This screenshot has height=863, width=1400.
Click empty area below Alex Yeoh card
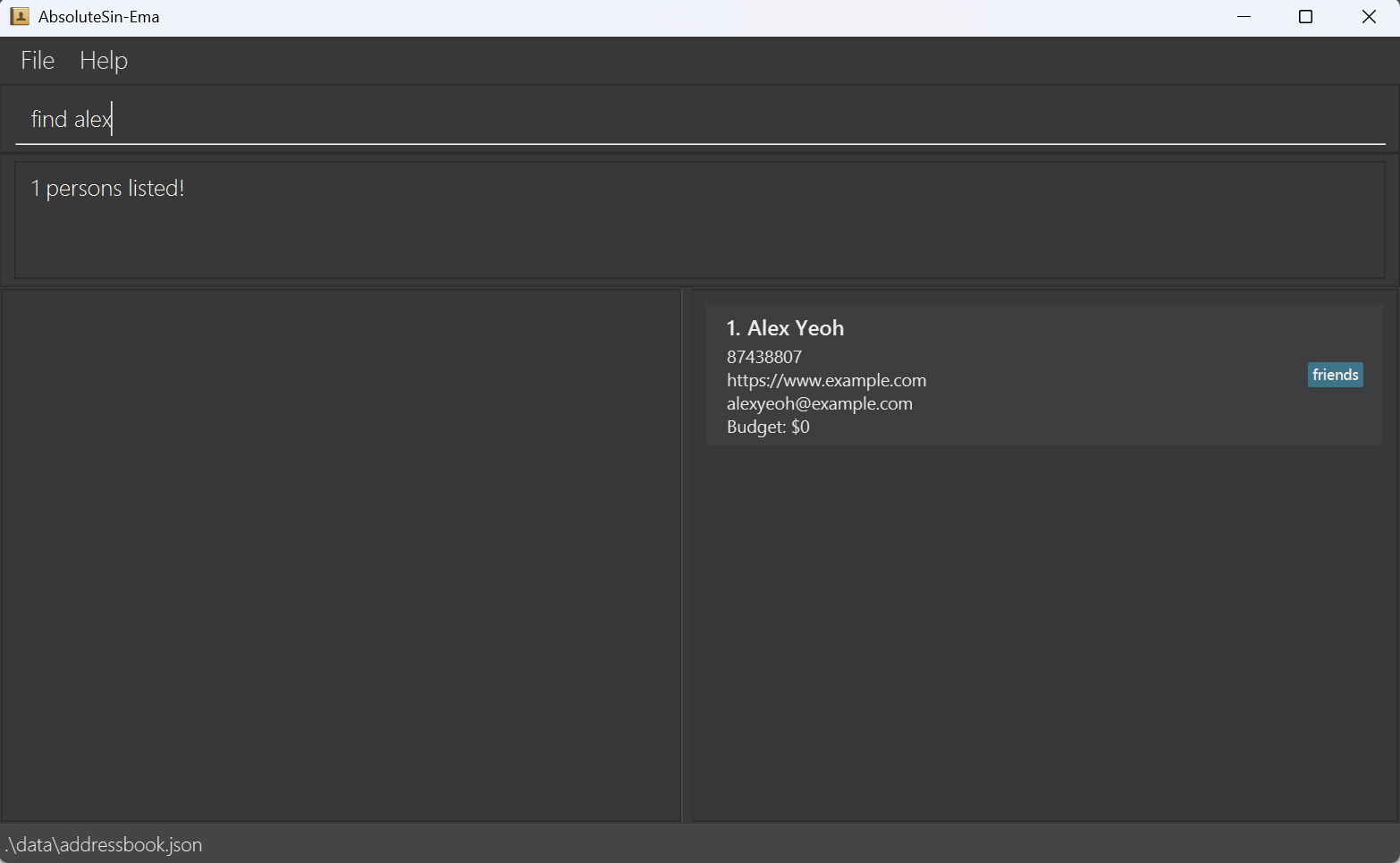[x=1043, y=626]
